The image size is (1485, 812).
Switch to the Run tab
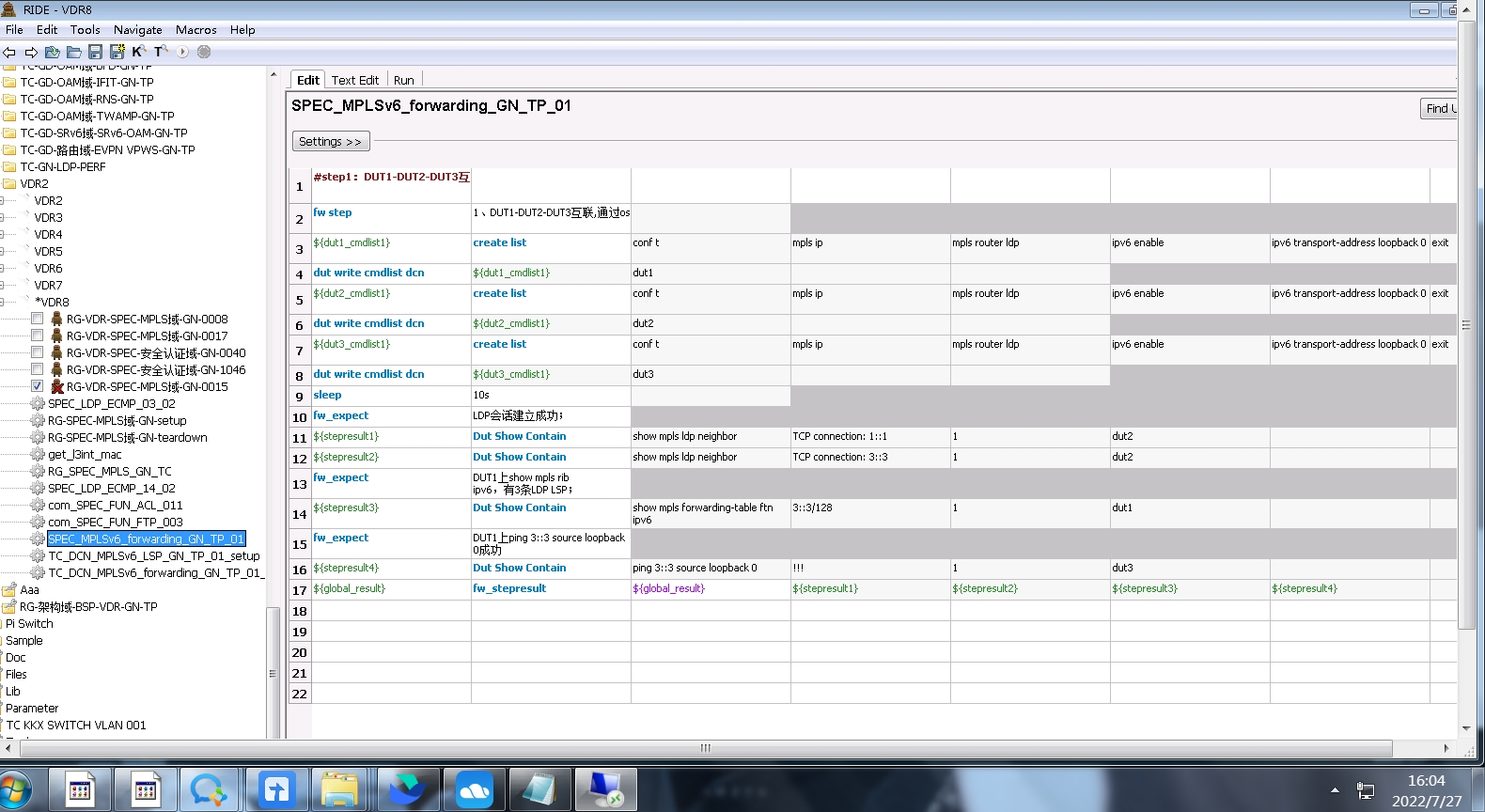[x=404, y=80]
